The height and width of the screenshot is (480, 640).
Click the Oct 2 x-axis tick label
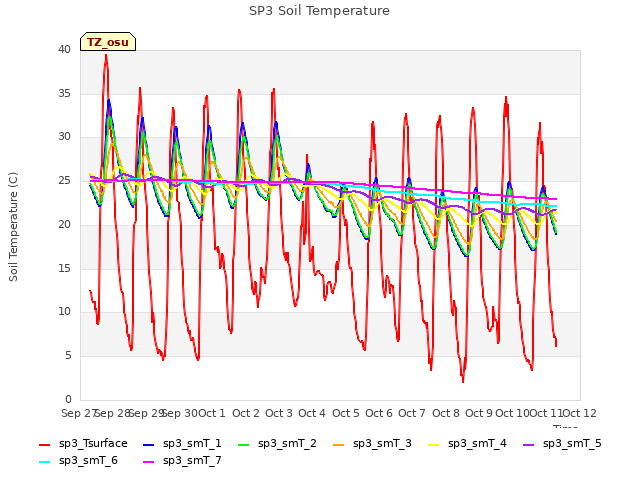point(246,413)
